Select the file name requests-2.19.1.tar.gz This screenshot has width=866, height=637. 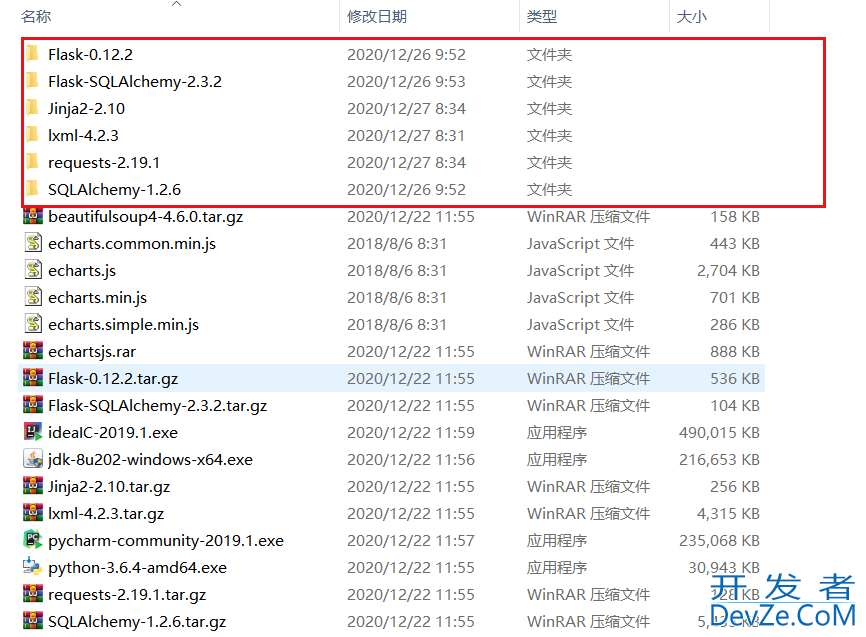[x=127, y=594]
